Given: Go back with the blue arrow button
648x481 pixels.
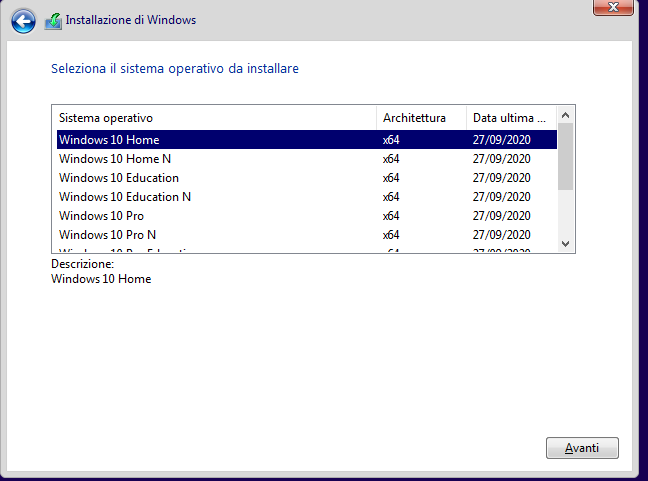Looking at the screenshot, I should click(23, 21).
